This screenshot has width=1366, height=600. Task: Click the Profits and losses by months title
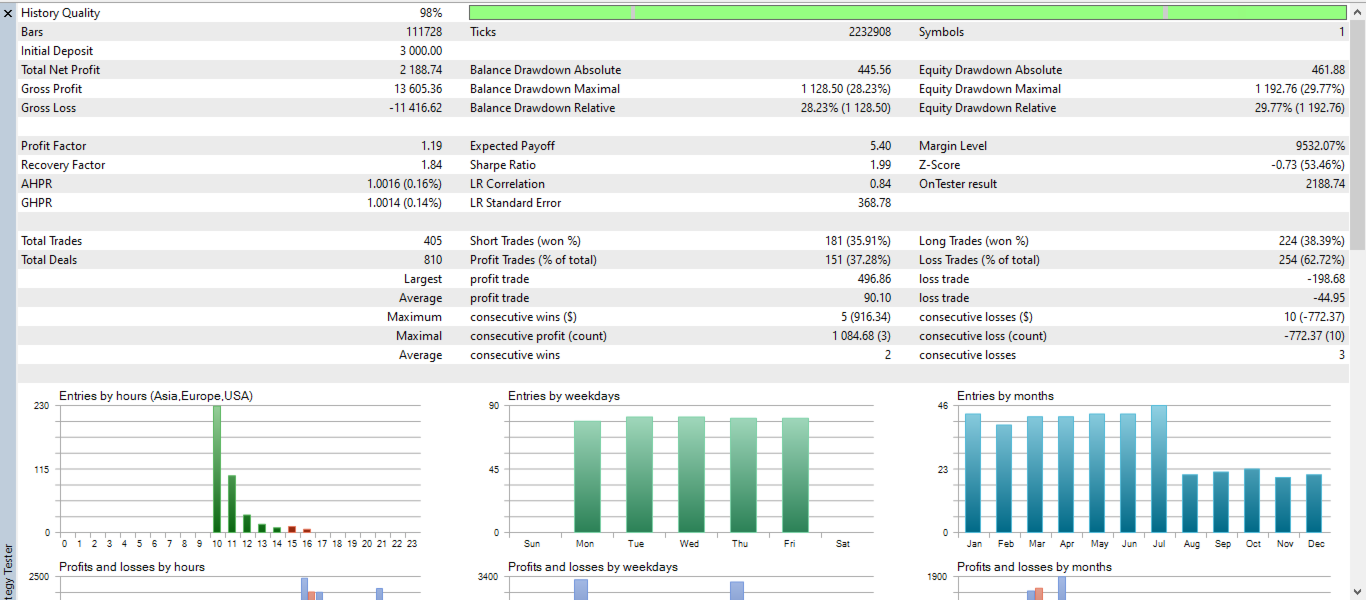tap(1034, 567)
